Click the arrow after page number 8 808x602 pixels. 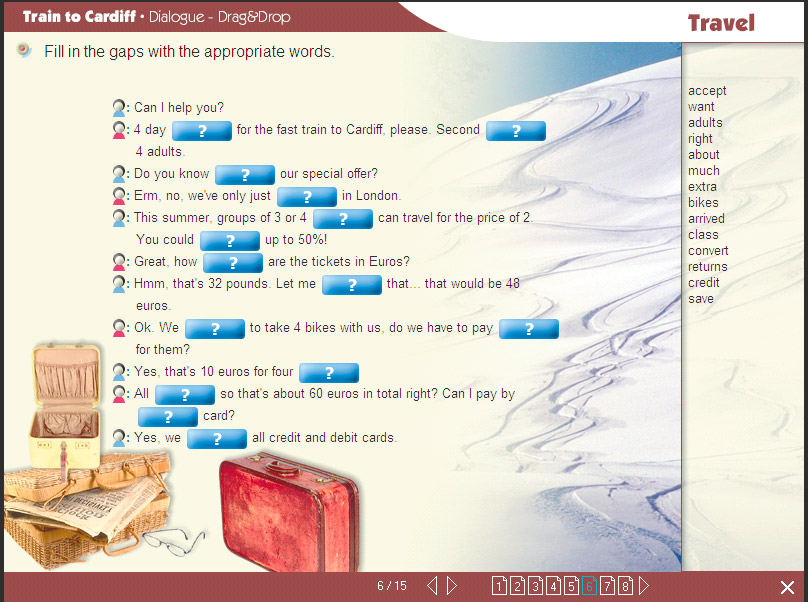pyautogui.click(x=644, y=586)
